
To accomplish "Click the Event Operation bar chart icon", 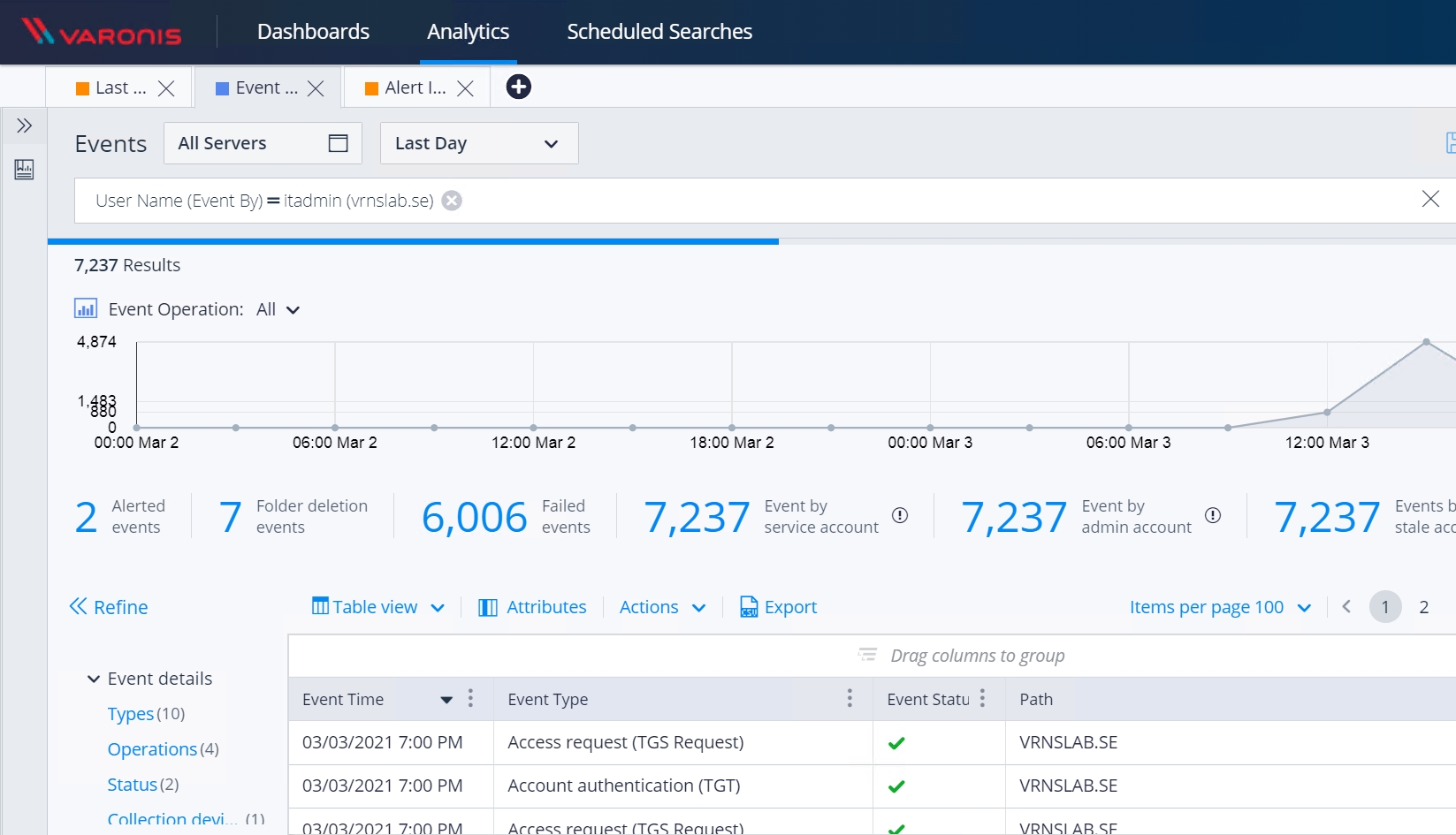I will (86, 307).
